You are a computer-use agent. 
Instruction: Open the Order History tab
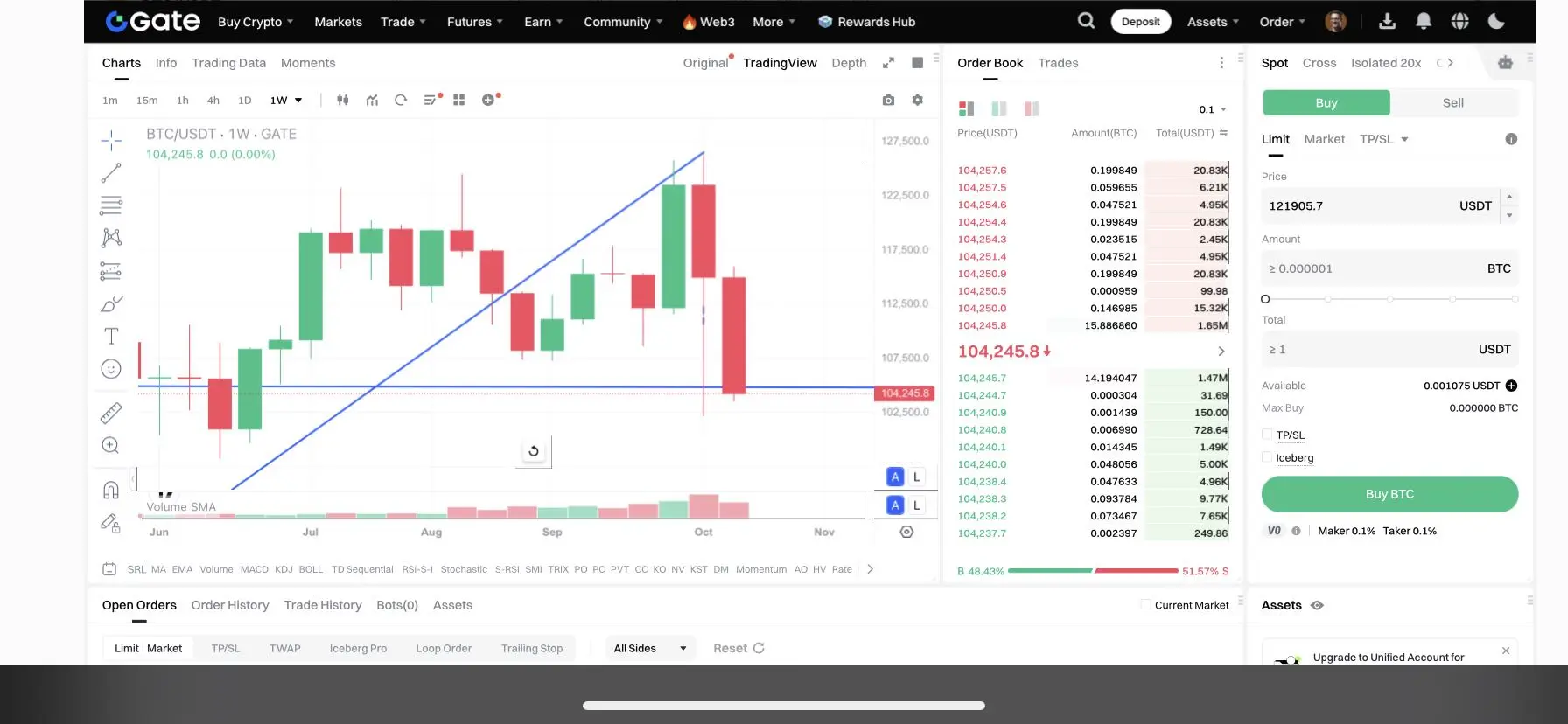[230, 605]
